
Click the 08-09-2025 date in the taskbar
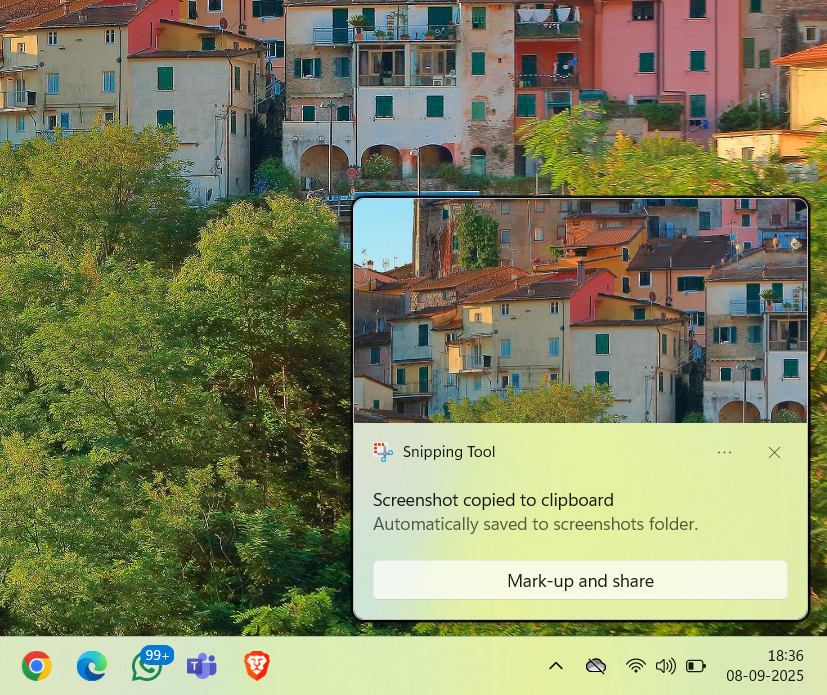click(x=765, y=676)
